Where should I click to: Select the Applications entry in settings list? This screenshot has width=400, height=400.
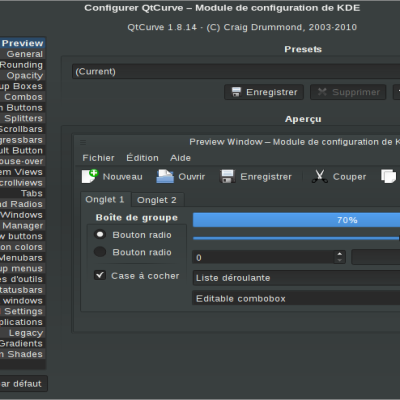click(x=22, y=322)
